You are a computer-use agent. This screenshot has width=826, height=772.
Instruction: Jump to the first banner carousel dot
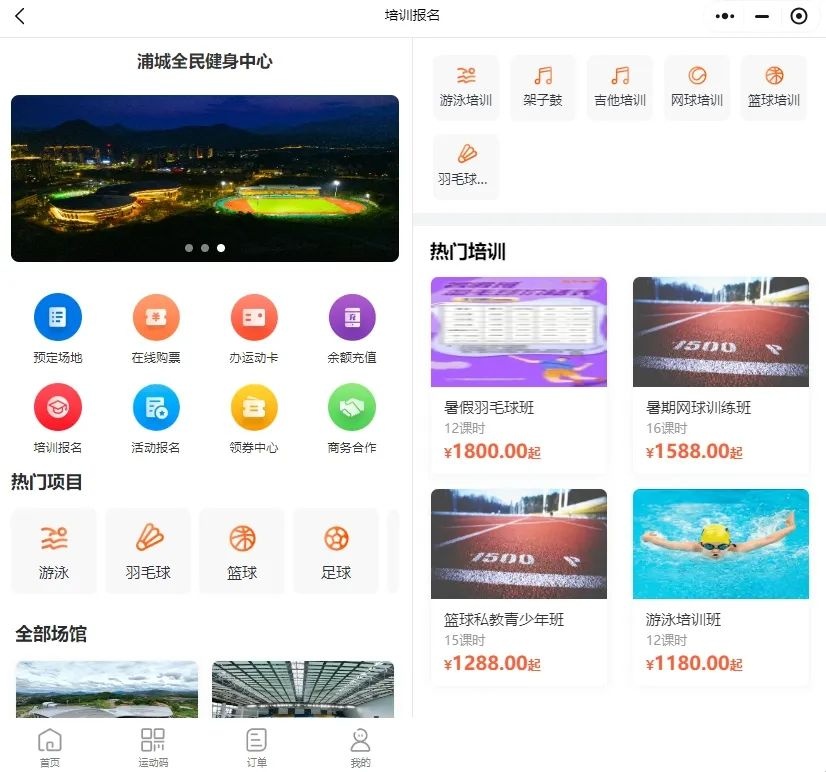click(189, 248)
